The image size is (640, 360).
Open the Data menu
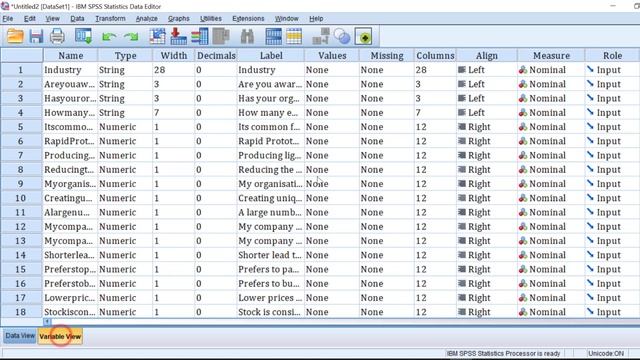click(x=77, y=18)
